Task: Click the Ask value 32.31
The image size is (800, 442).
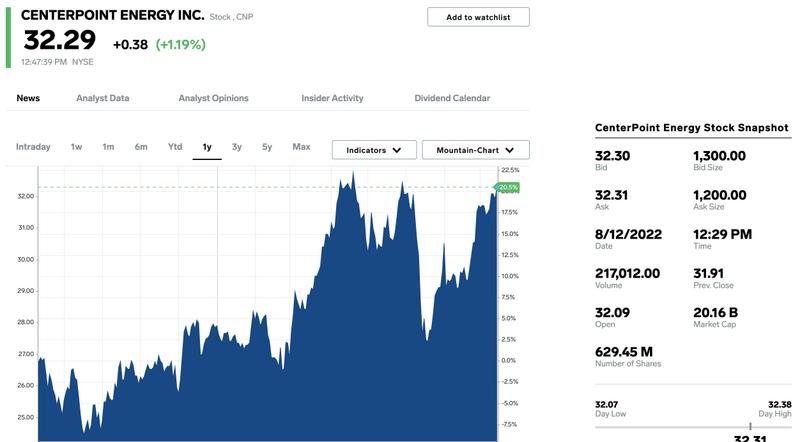Action: [x=611, y=195]
